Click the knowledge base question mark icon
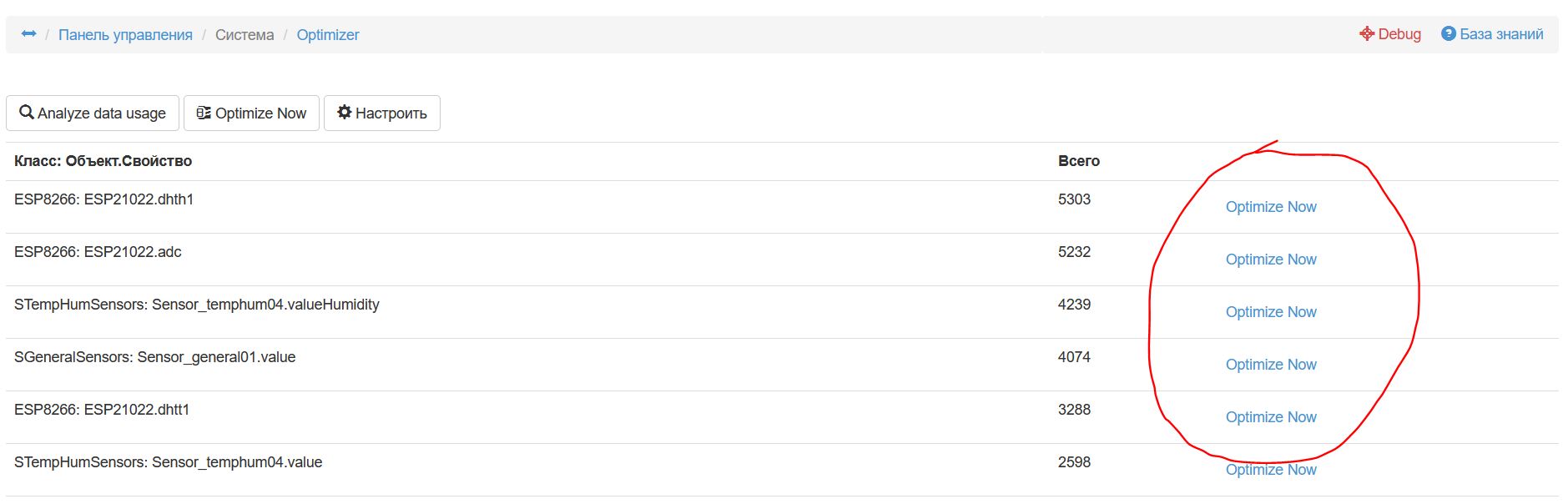Image resolution: width=1568 pixels, height=504 pixels. pyautogui.click(x=1449, y=34)
